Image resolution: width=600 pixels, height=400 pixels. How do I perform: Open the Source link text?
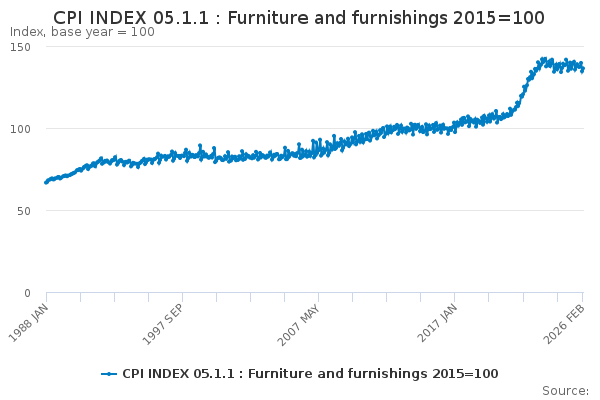(565, 391)
